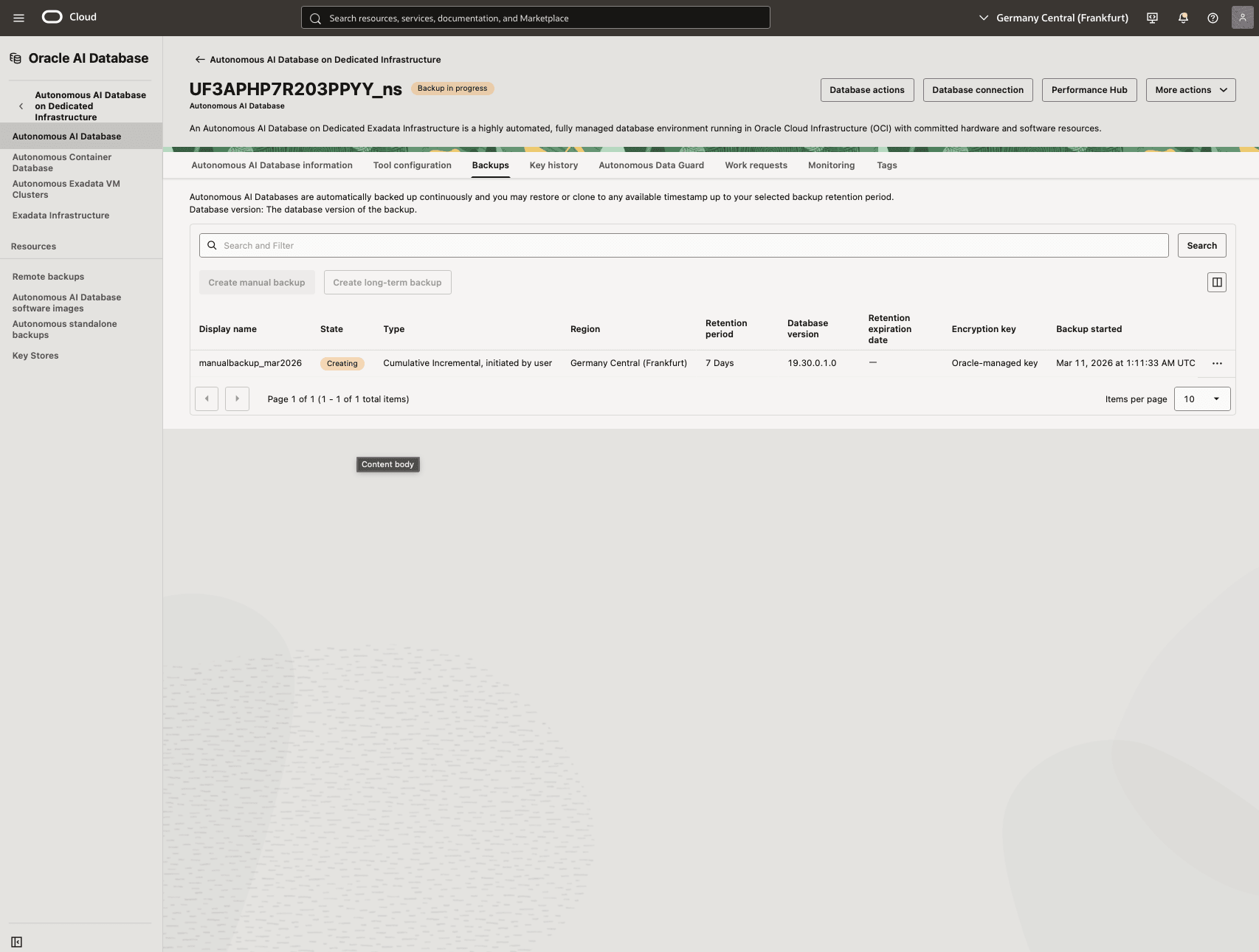Open the Monitoring tab
This screenshot has height=952, width=1259.
click(831, 165)
